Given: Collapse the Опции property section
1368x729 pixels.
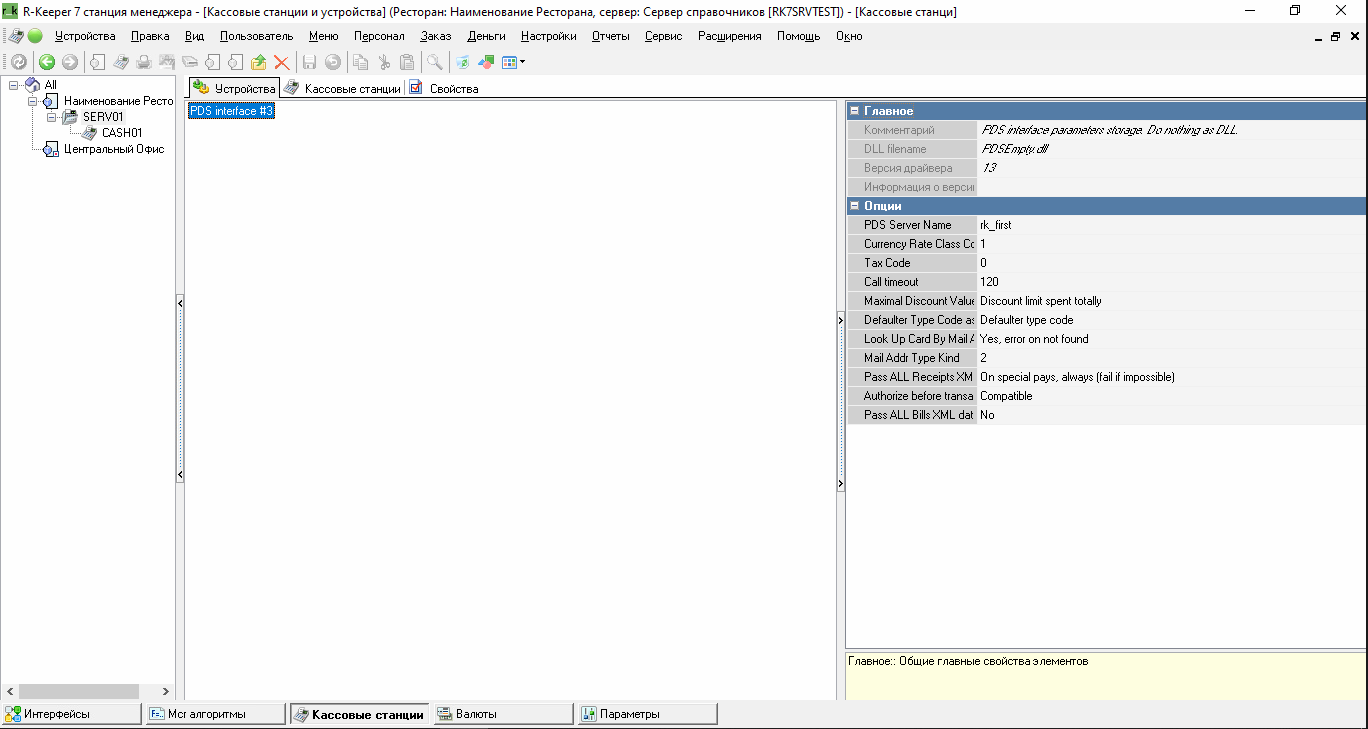Looking at the screenshot, I should point(855,206).
